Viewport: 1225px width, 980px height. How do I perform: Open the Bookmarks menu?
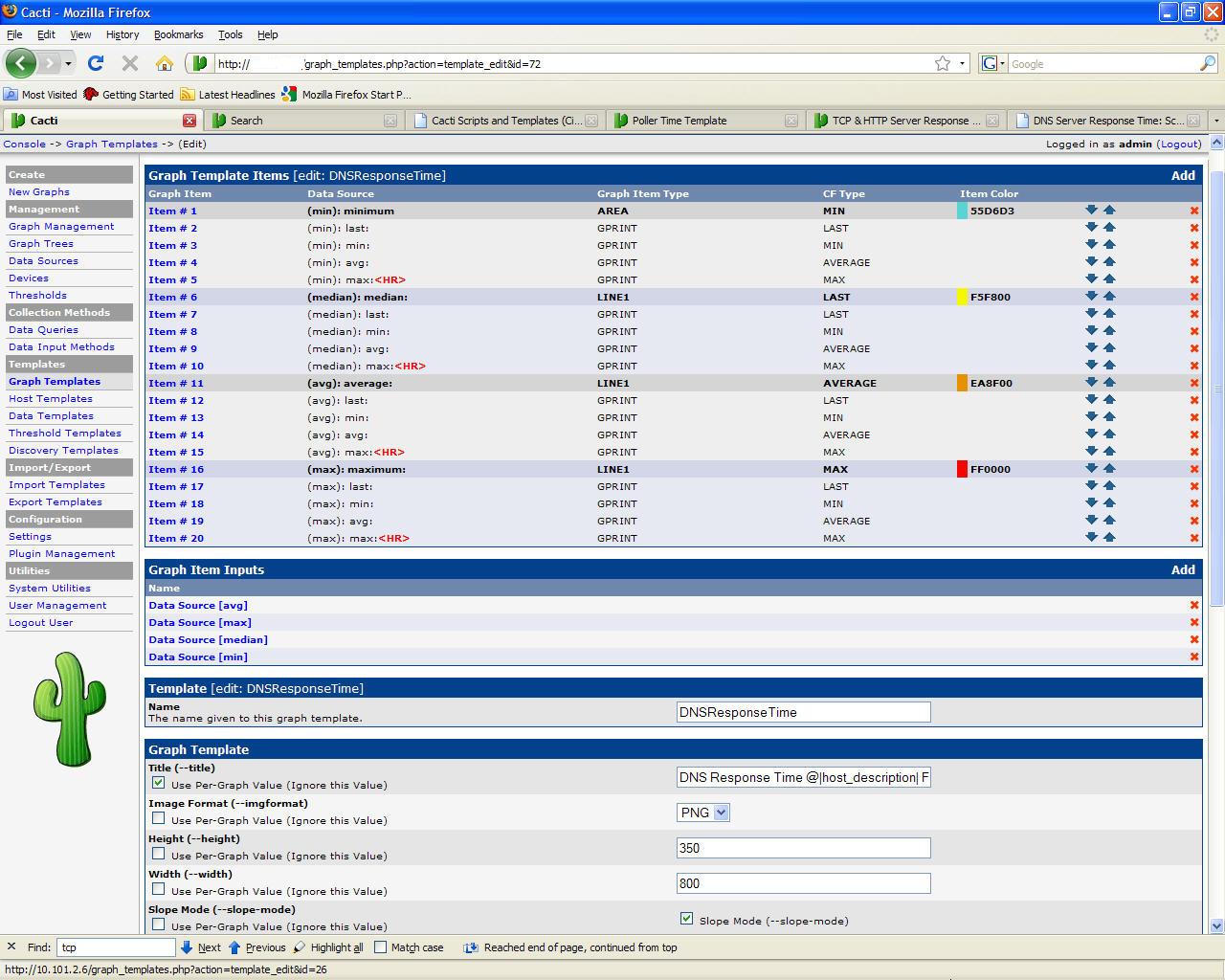click(x=178, y=34)
